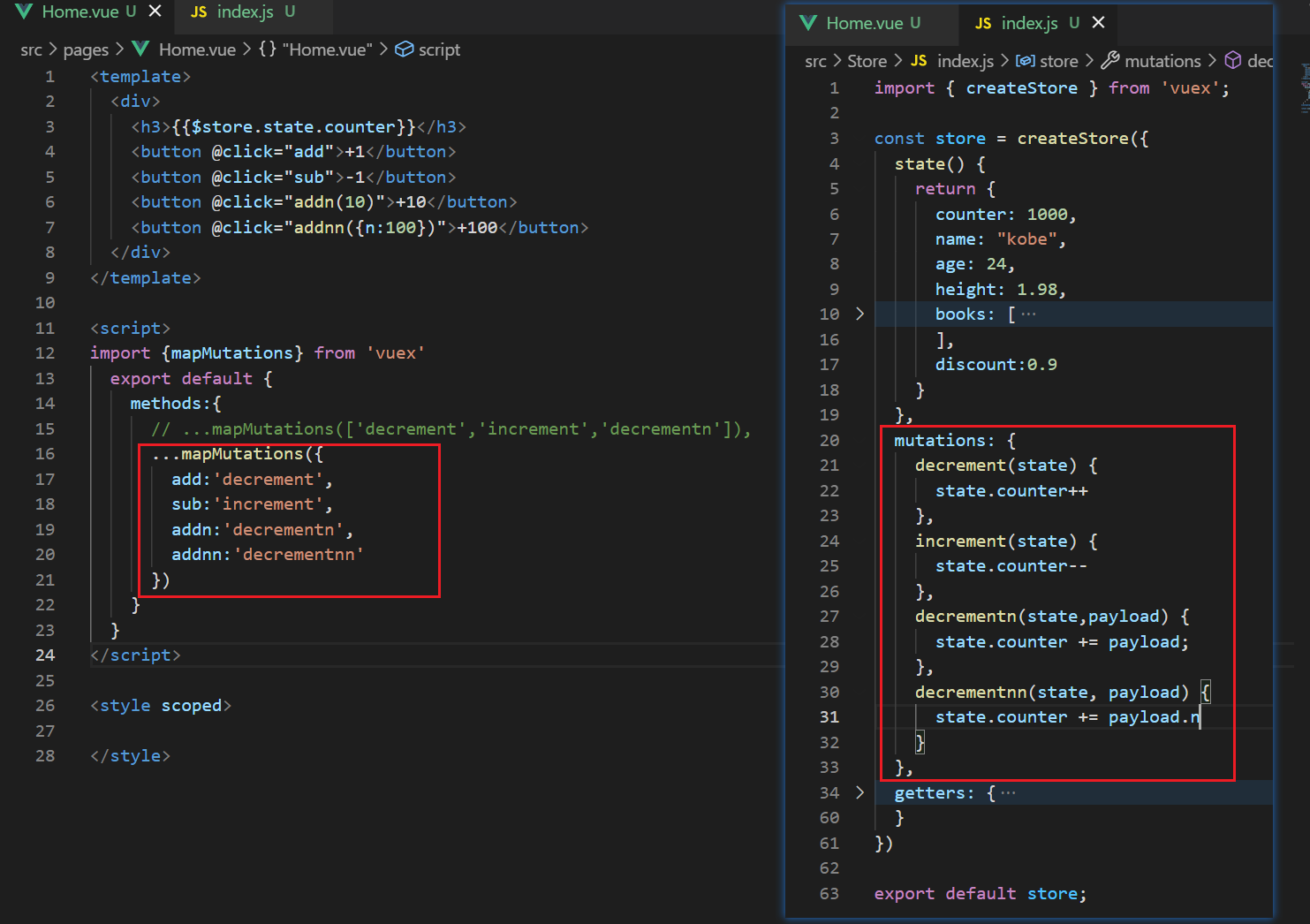1310x924 pixels.
Task: Click the JS file icon in right breadcrumb
Action: click(919, 61)
